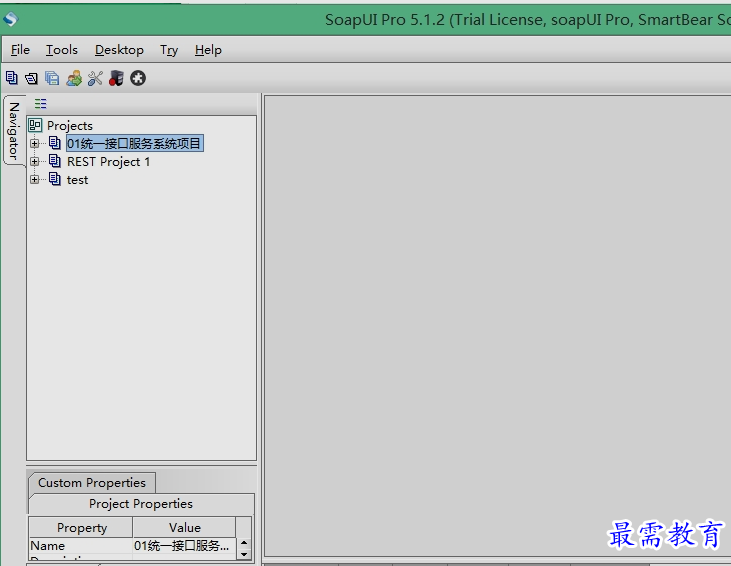Open the Help menu
Image resolution: width=731 pixels, height=566 pixels.
point(208,50)
